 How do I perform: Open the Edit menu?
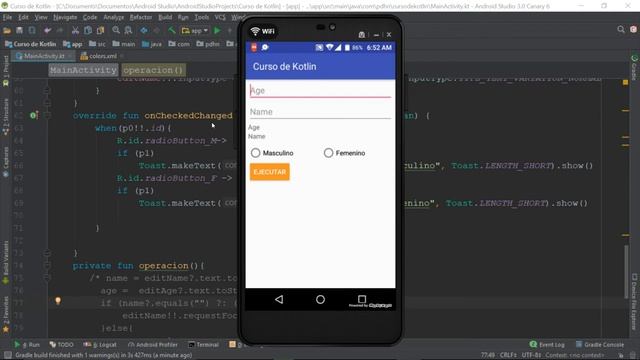23,17
